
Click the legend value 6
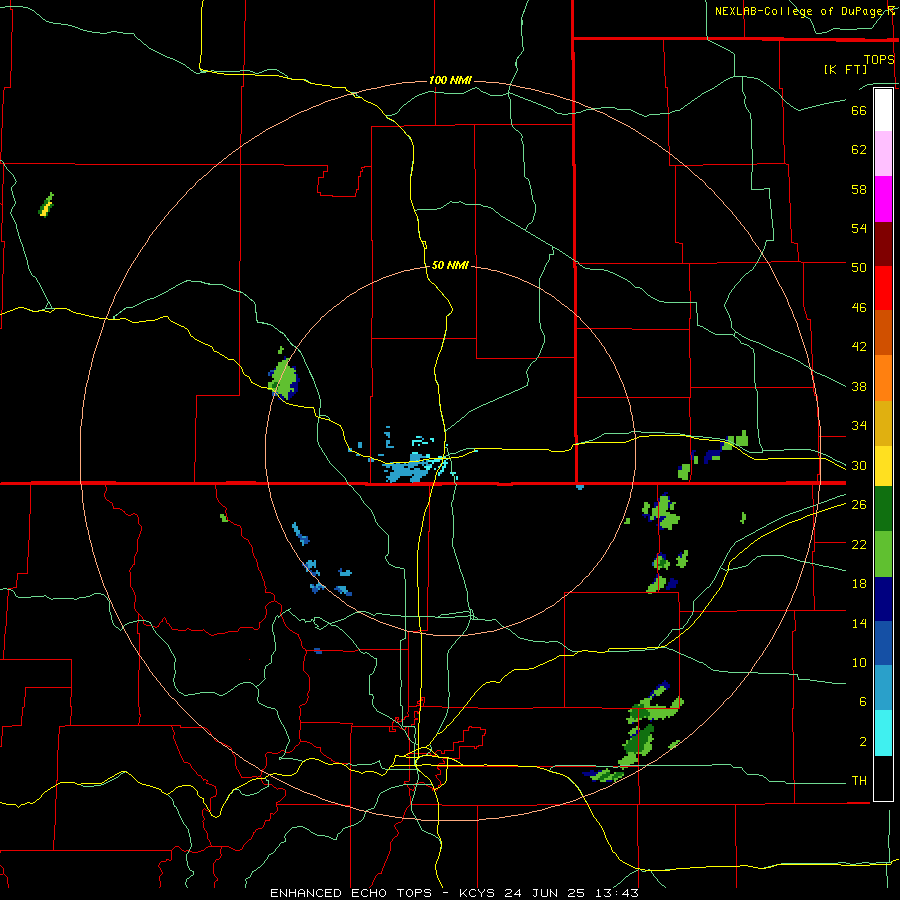point(863,702)
